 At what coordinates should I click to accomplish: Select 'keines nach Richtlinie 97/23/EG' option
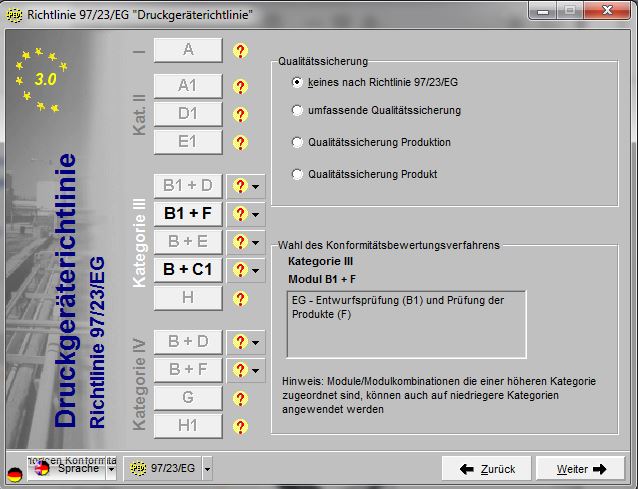click(x=375, y=82)
